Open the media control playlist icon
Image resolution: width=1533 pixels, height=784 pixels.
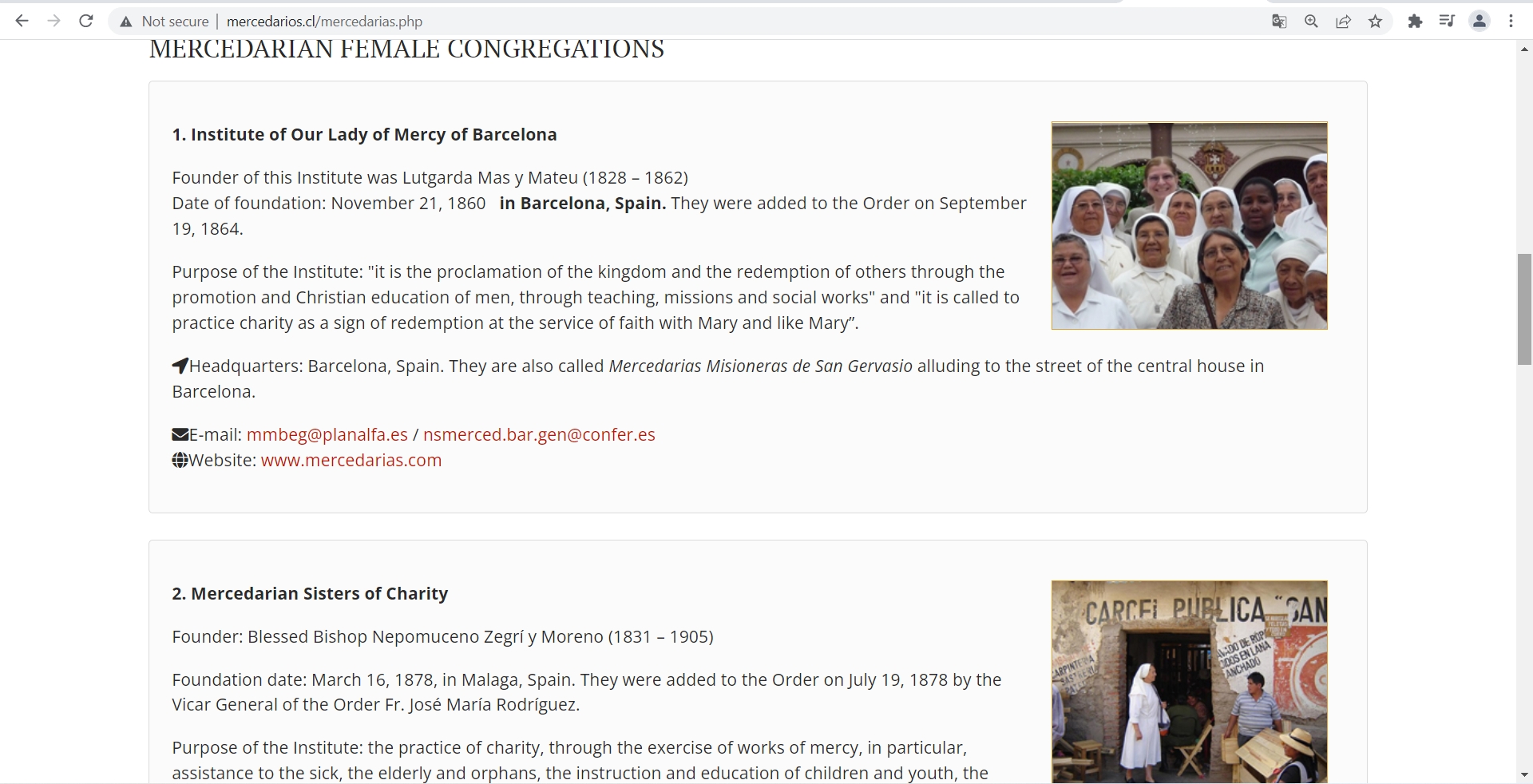(1447, 22)
